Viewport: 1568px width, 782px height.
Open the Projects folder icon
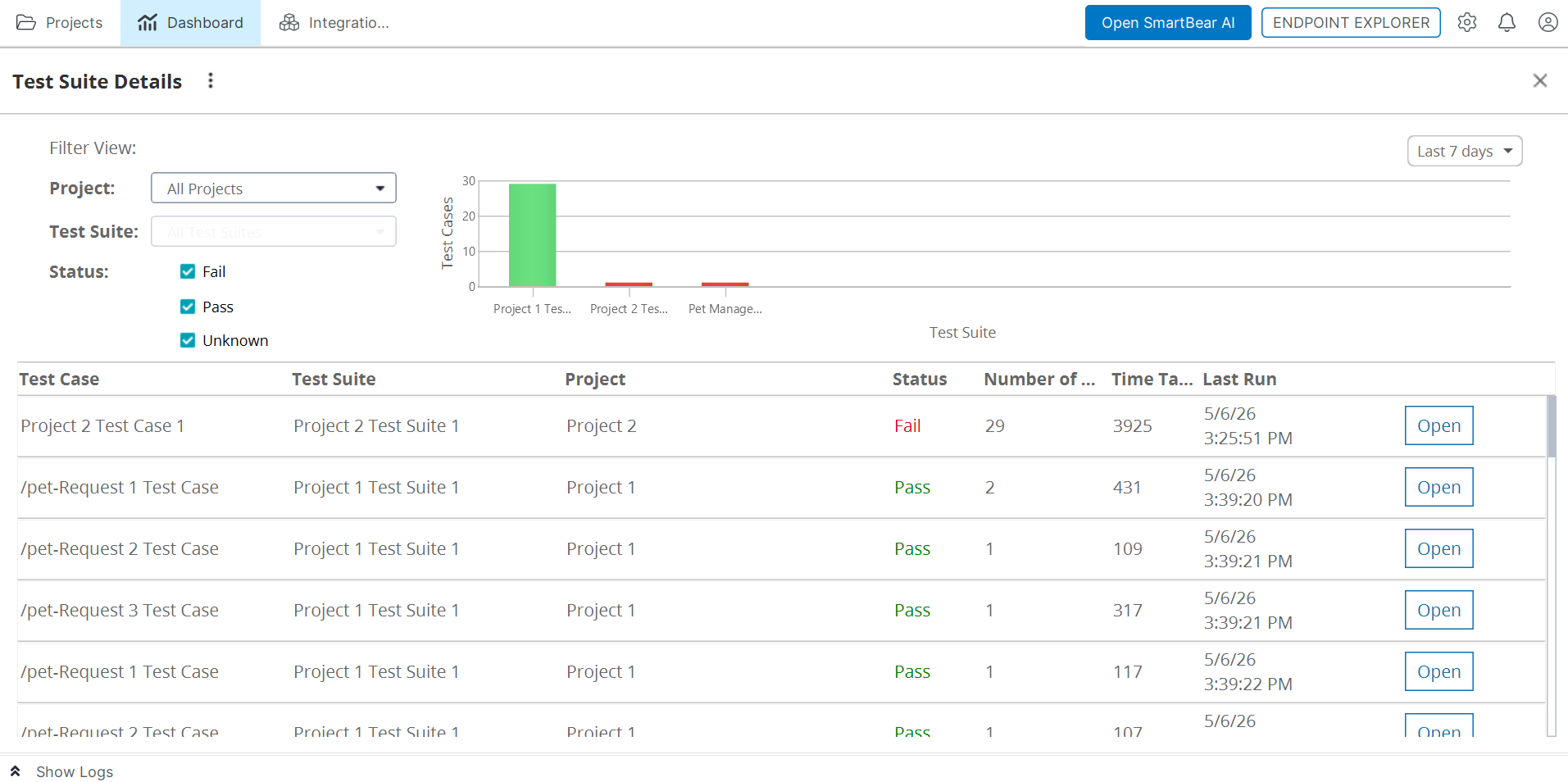click(26, 23)
